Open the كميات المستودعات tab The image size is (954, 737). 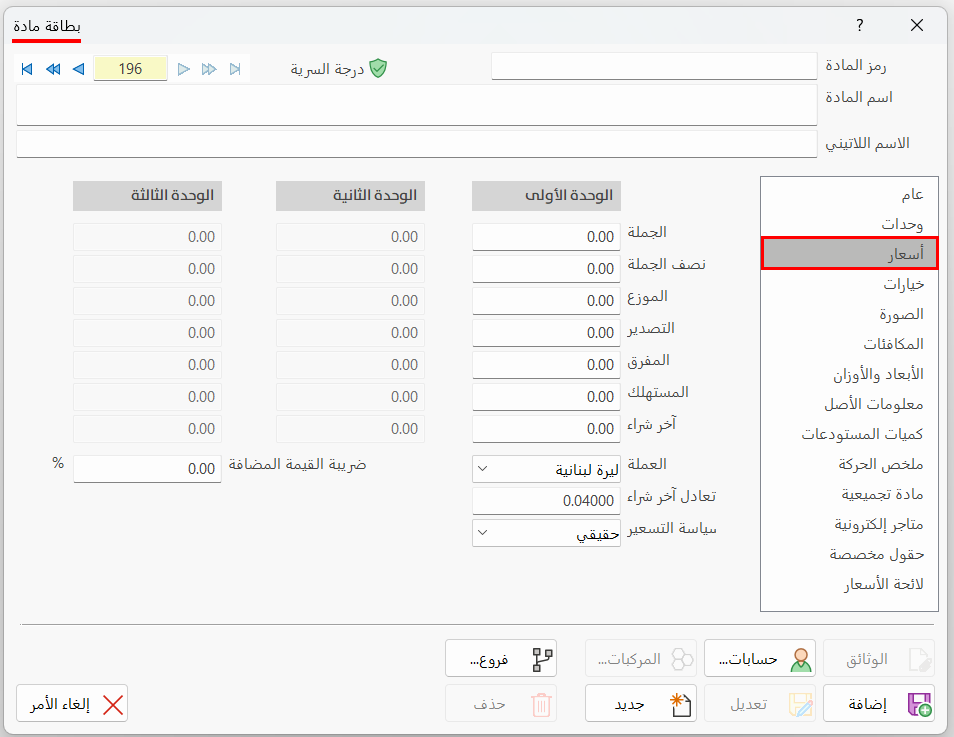pos(849,433)
